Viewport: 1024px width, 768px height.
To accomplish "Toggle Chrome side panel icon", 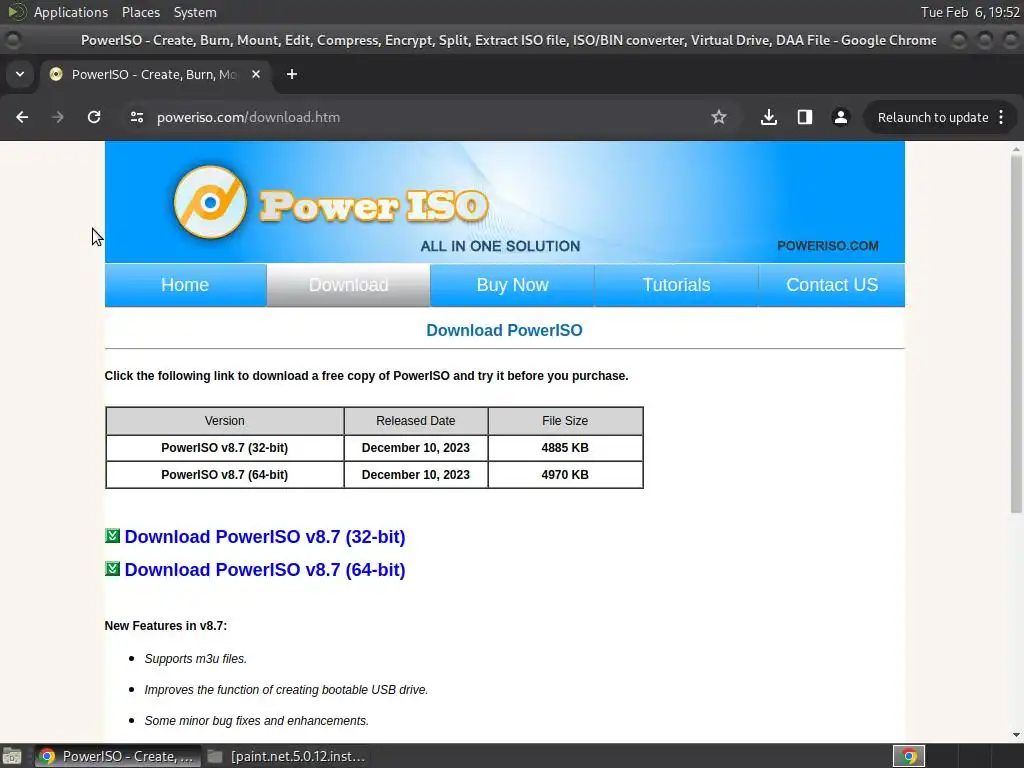I will point(805,117).
